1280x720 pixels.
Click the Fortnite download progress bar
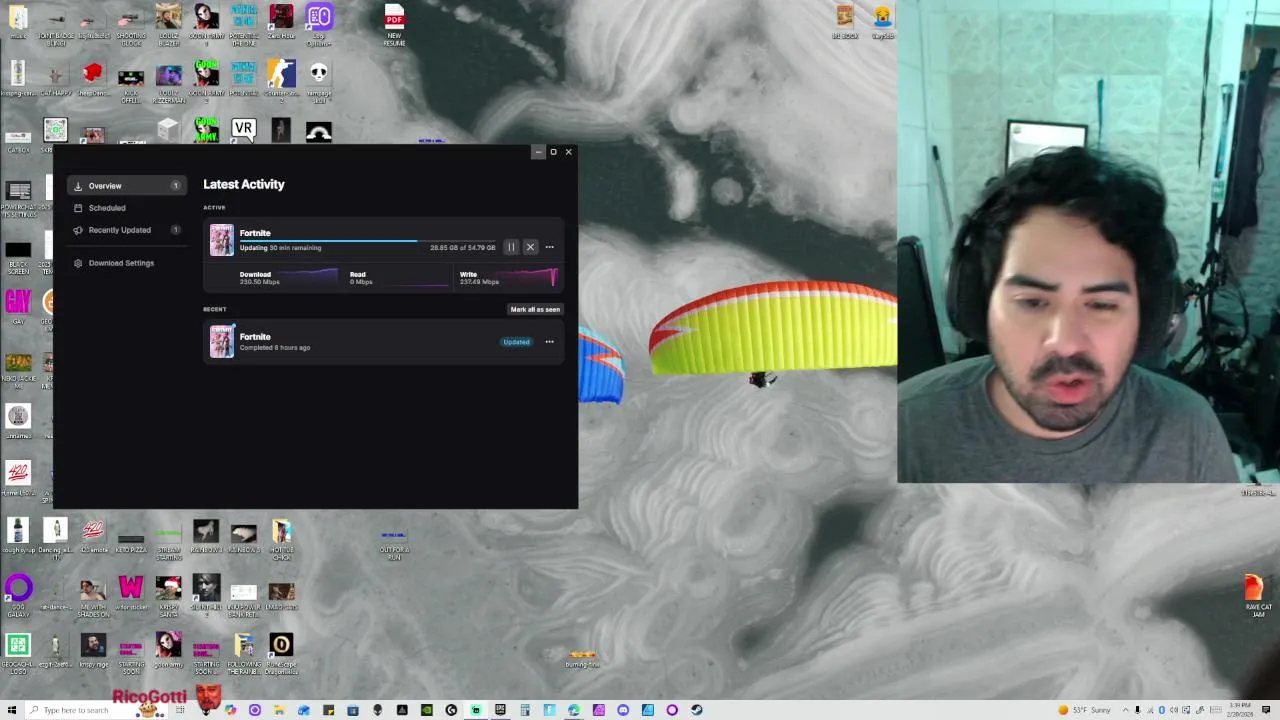point(367,241)
